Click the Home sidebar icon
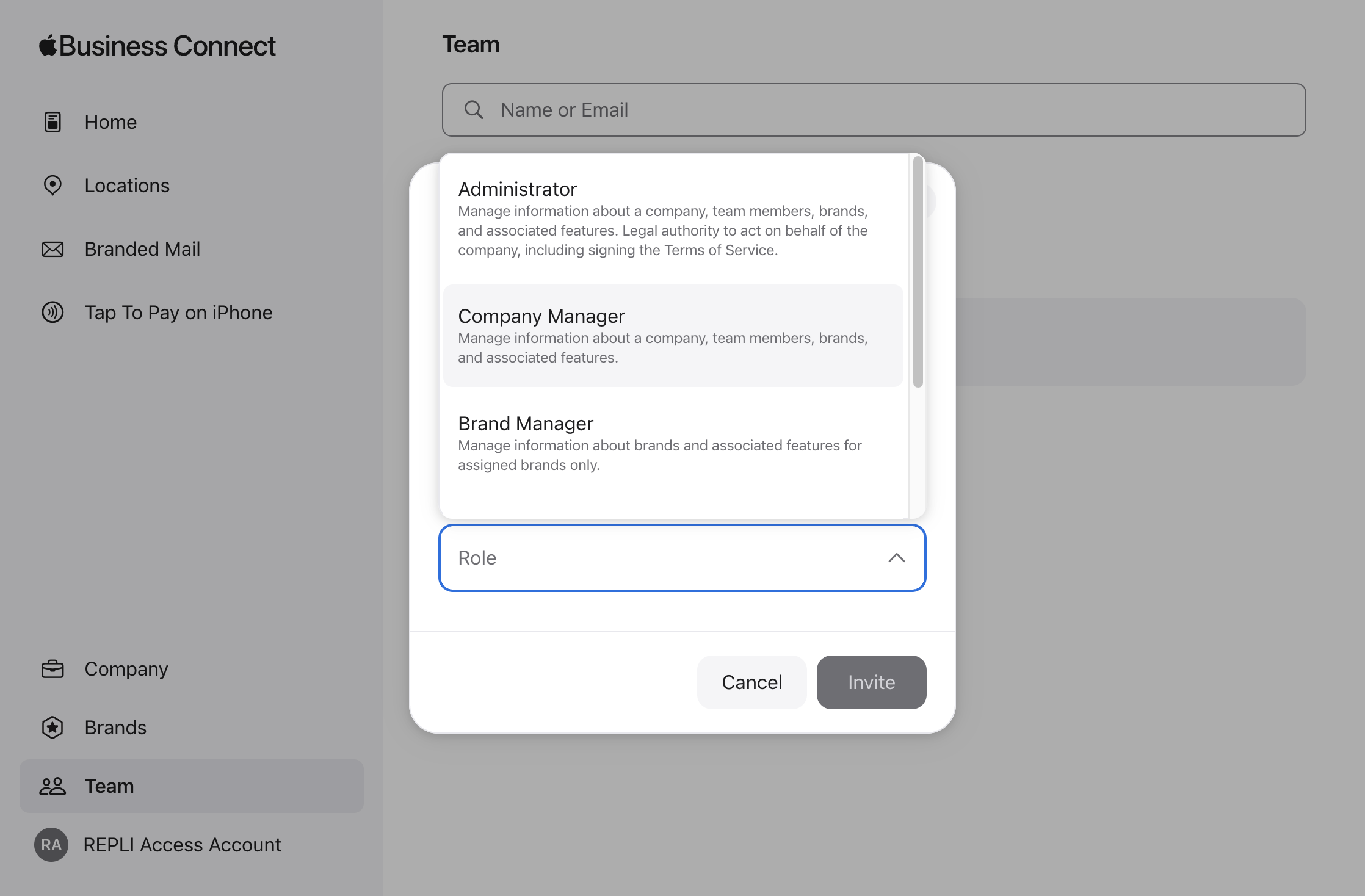This screenshot has height=896, width=1365. 52,122
